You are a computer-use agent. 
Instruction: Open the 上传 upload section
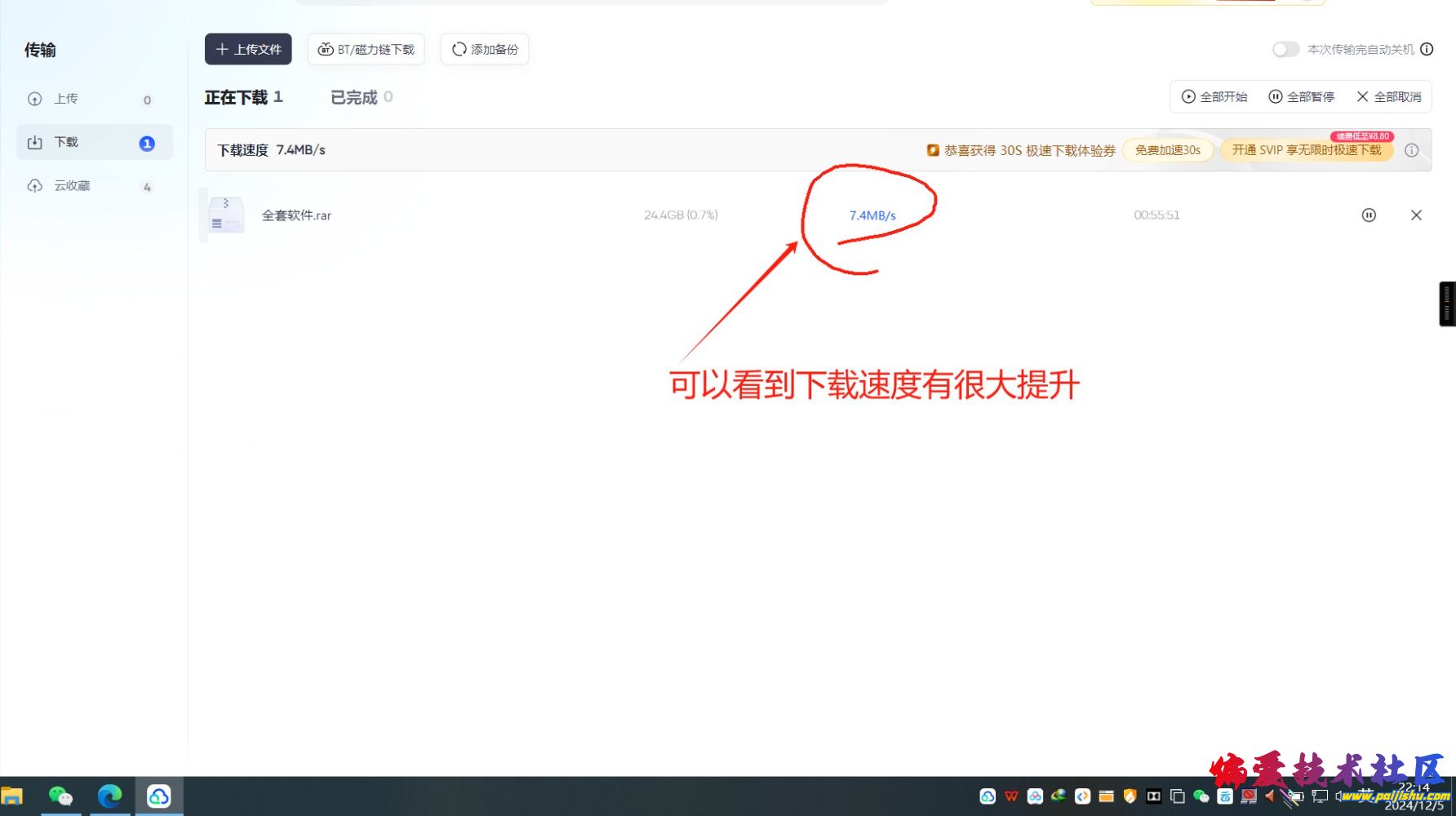[65, 99]
